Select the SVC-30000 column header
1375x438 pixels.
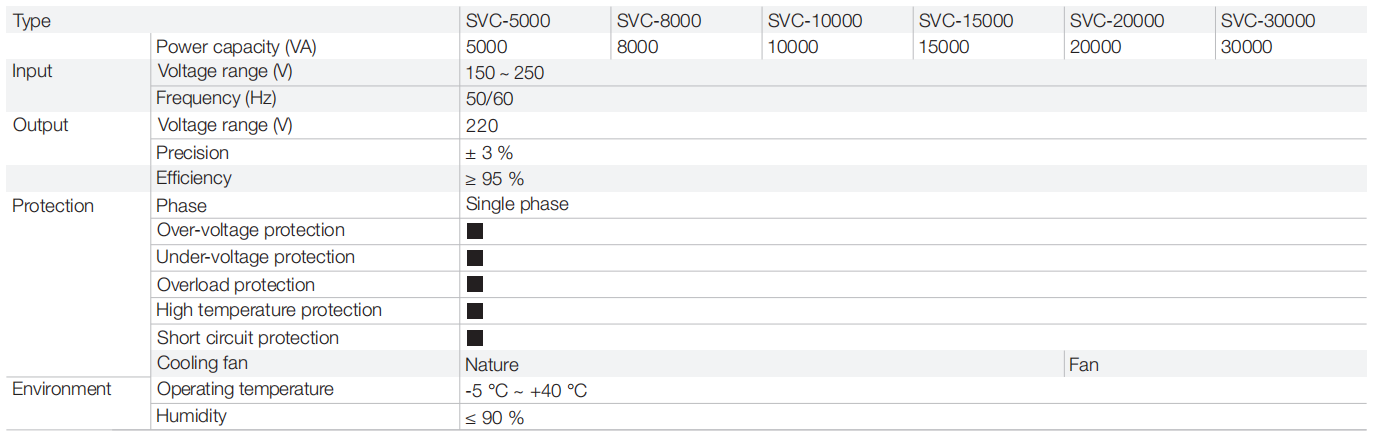point(1268,21)
